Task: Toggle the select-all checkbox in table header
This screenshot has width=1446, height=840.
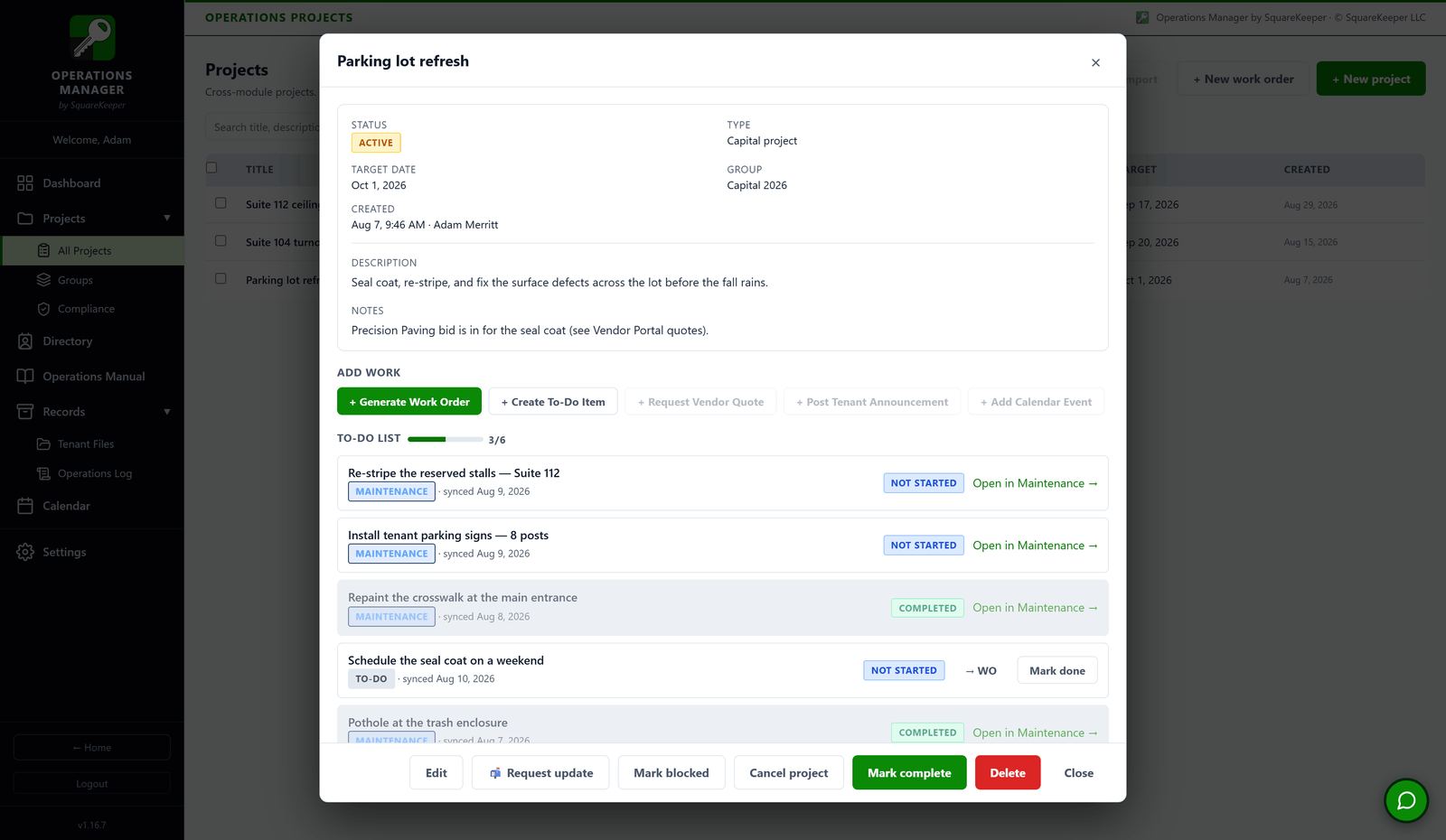Action: (x=211, y=167)
